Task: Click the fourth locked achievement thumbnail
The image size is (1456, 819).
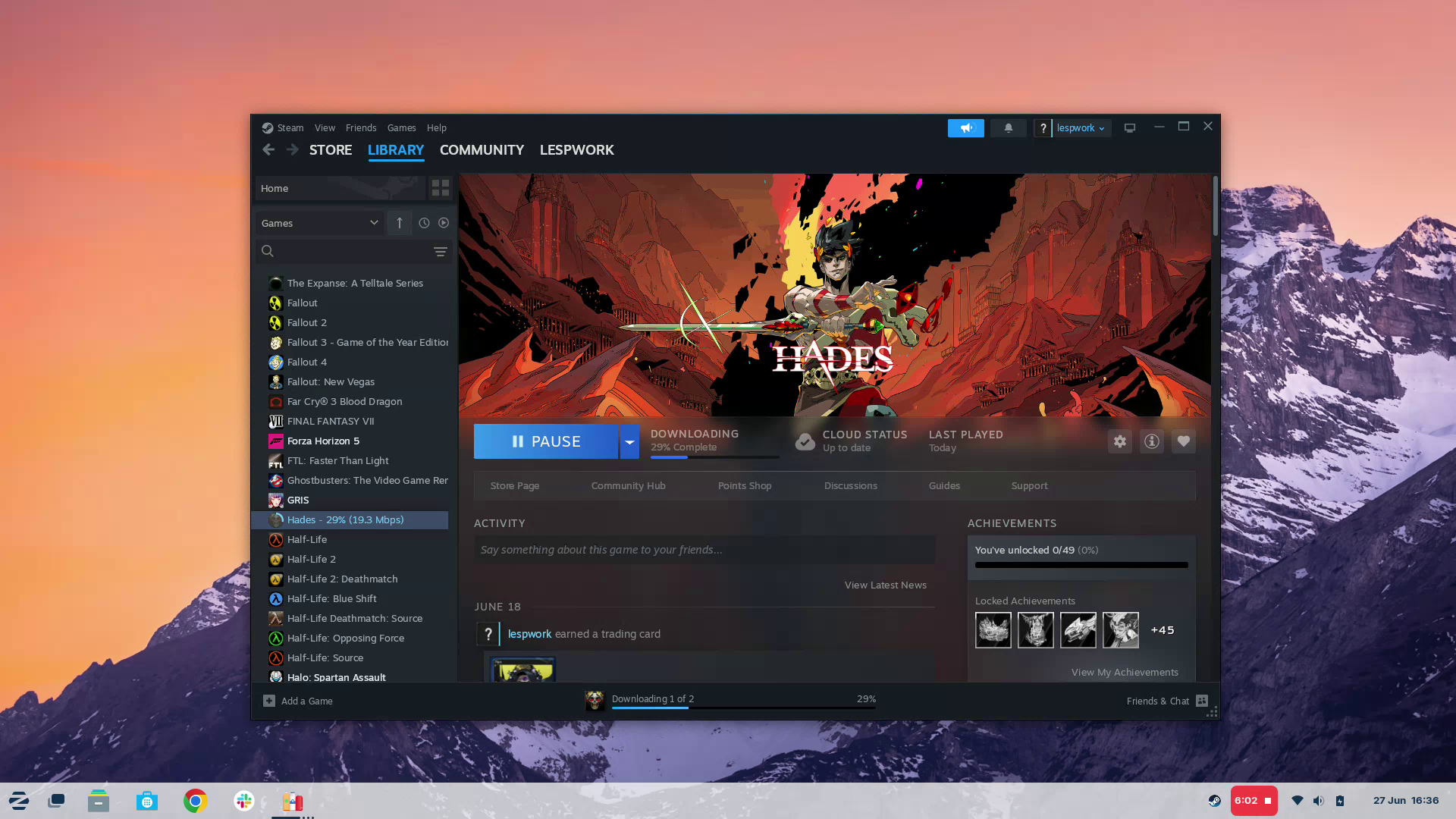Action: (x=1121, y=630)
